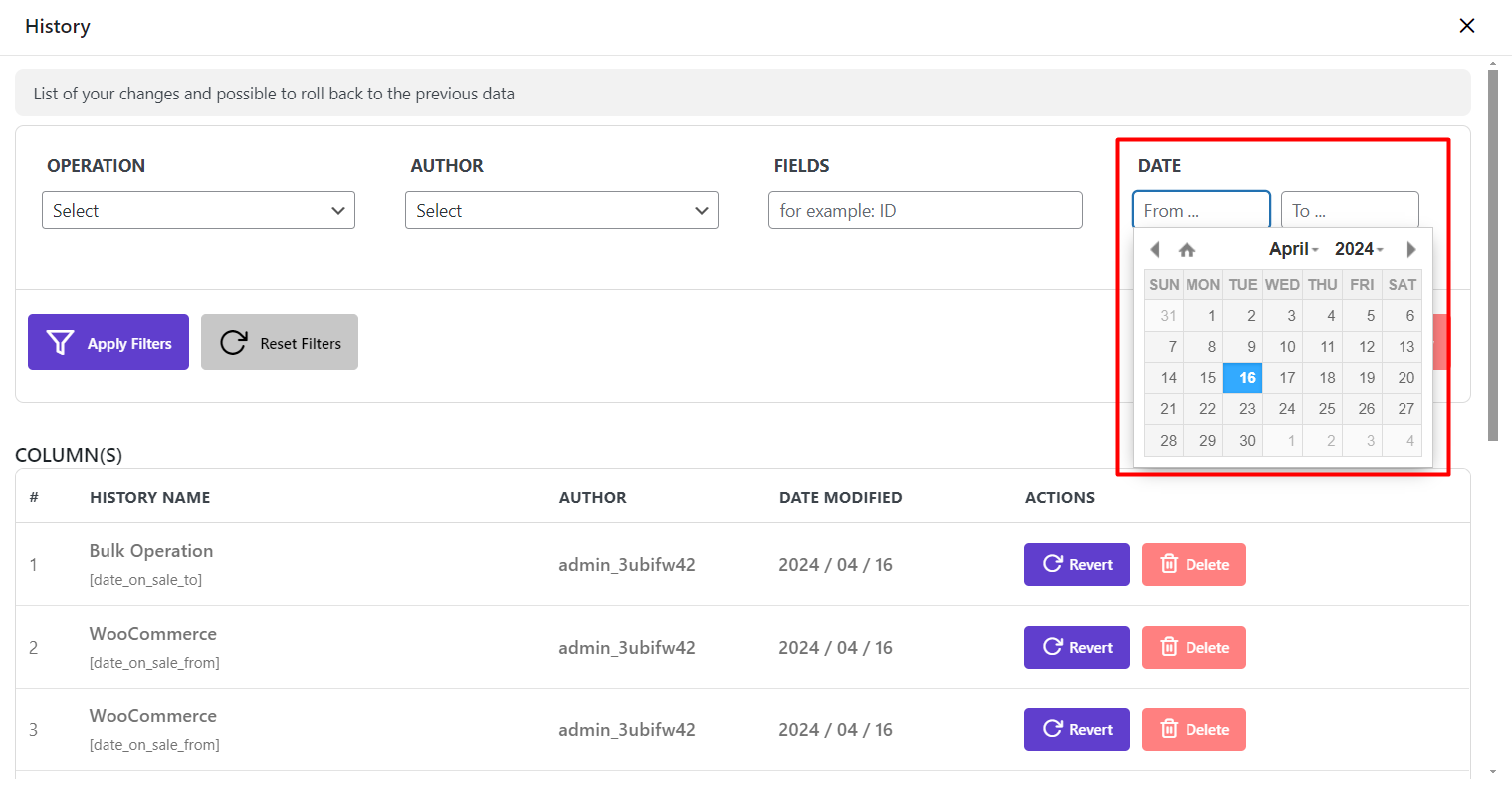Image resolution: width=1512 pixels, height=788 pixels.
Task: Open the Operation select dropdown
Action: click(198, 210)
